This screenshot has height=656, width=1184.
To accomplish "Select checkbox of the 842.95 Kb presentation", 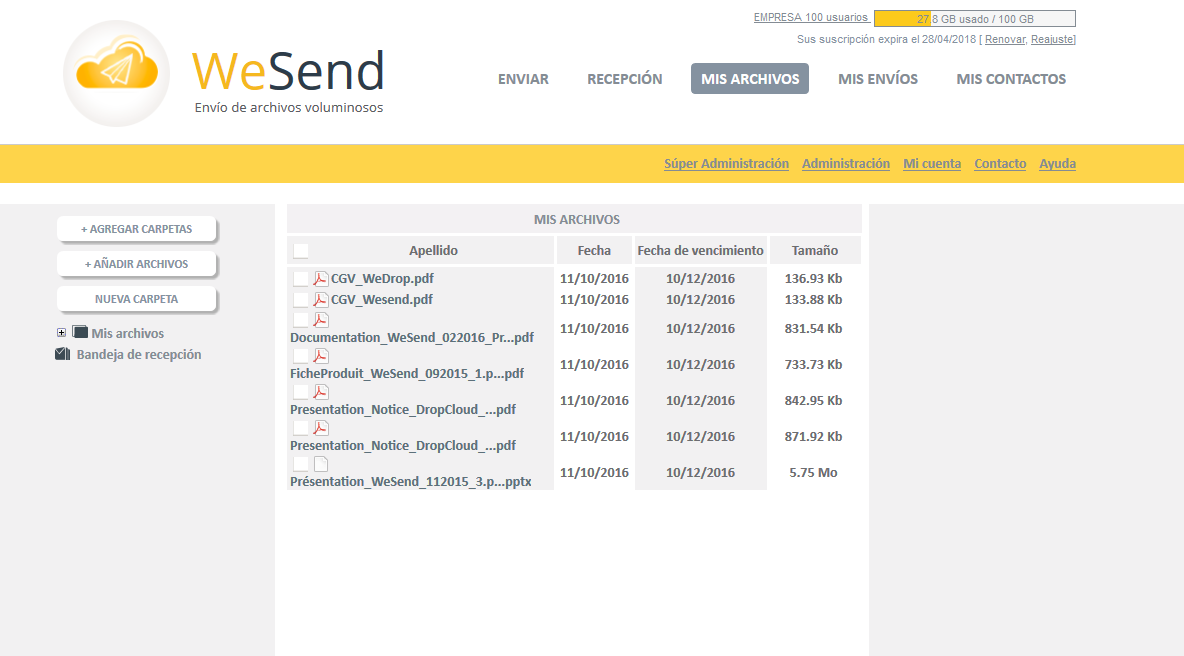I will click(x=301, y=392).
